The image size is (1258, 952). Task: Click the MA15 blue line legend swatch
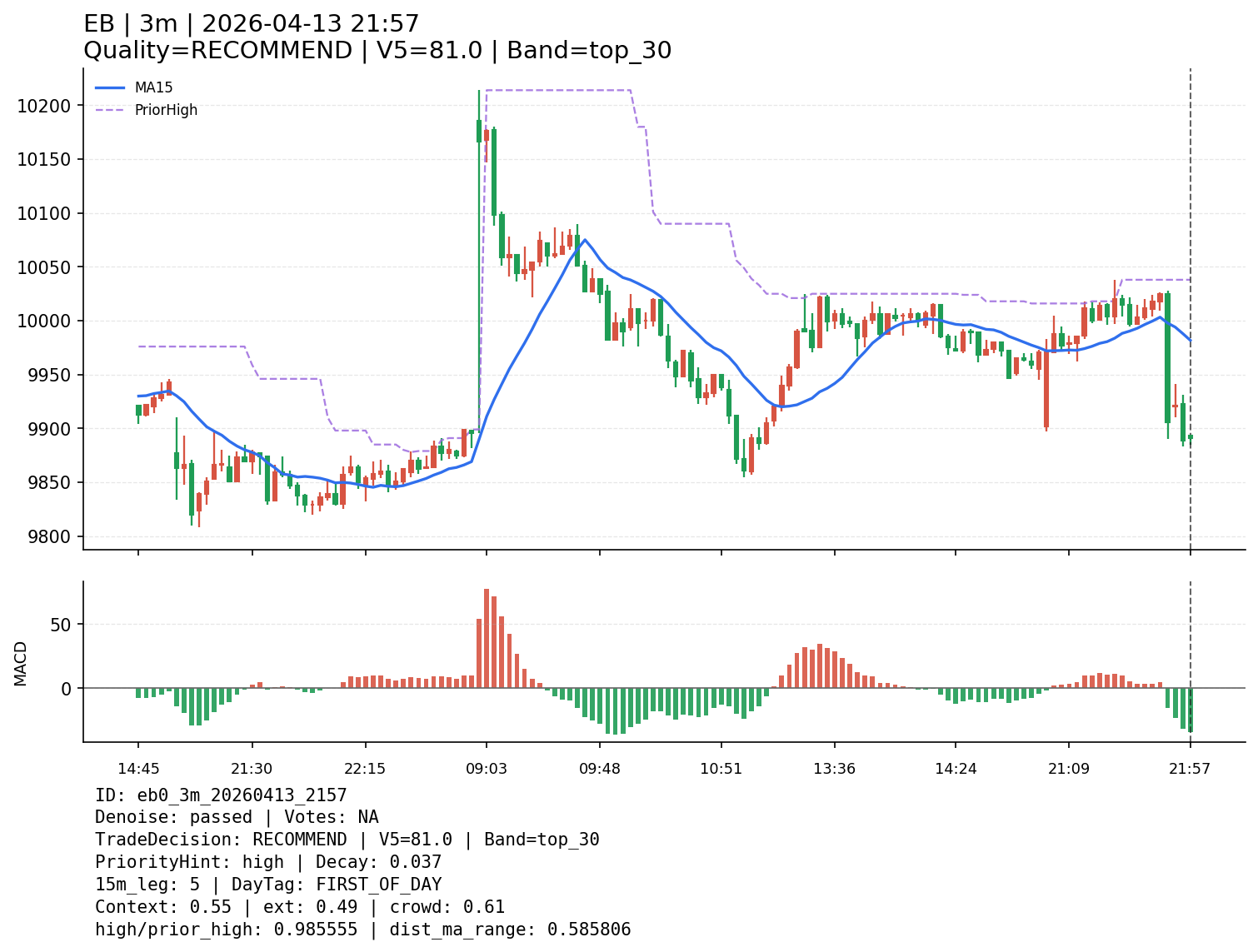click(x=110, y=87)
